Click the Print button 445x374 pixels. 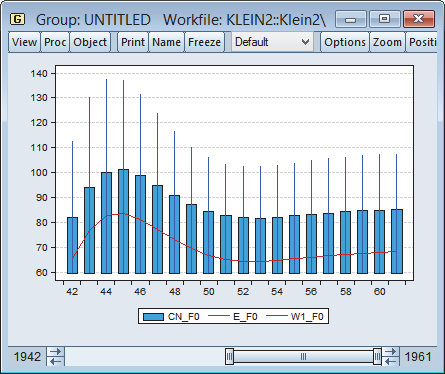point(133,42)
